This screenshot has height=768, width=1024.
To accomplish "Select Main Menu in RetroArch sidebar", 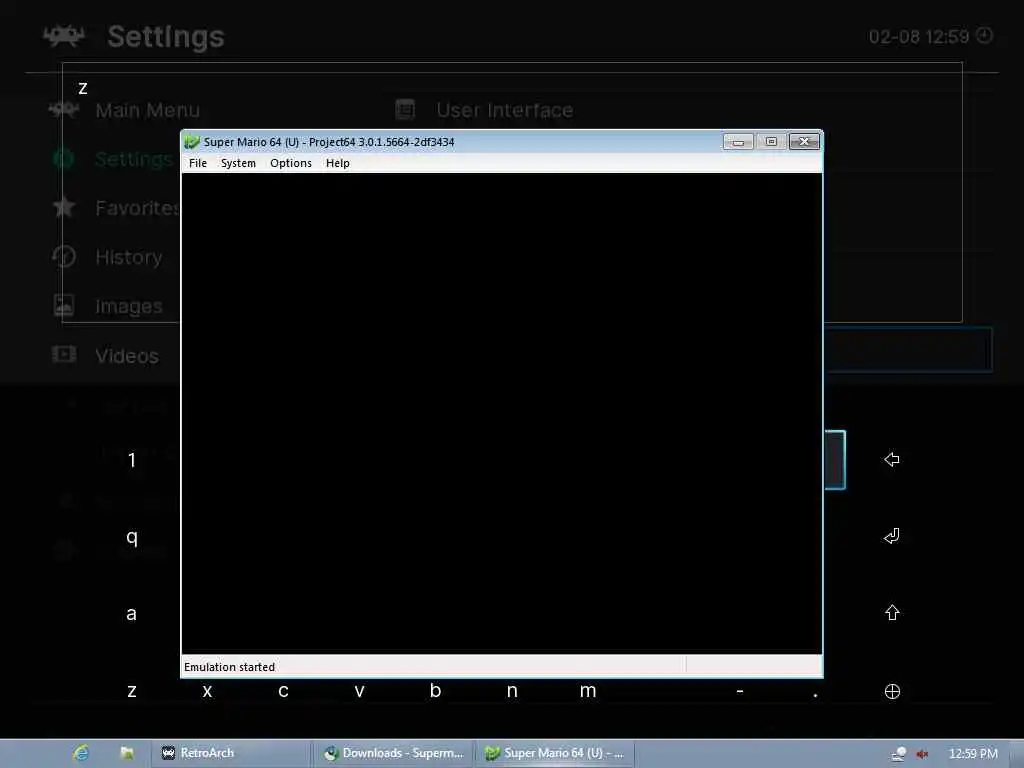I will click(148, 110).
